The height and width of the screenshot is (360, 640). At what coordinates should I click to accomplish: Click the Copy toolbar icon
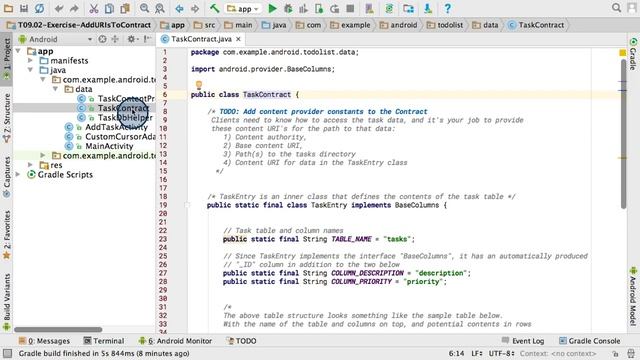pyautogui.click(x=109, y=9)
